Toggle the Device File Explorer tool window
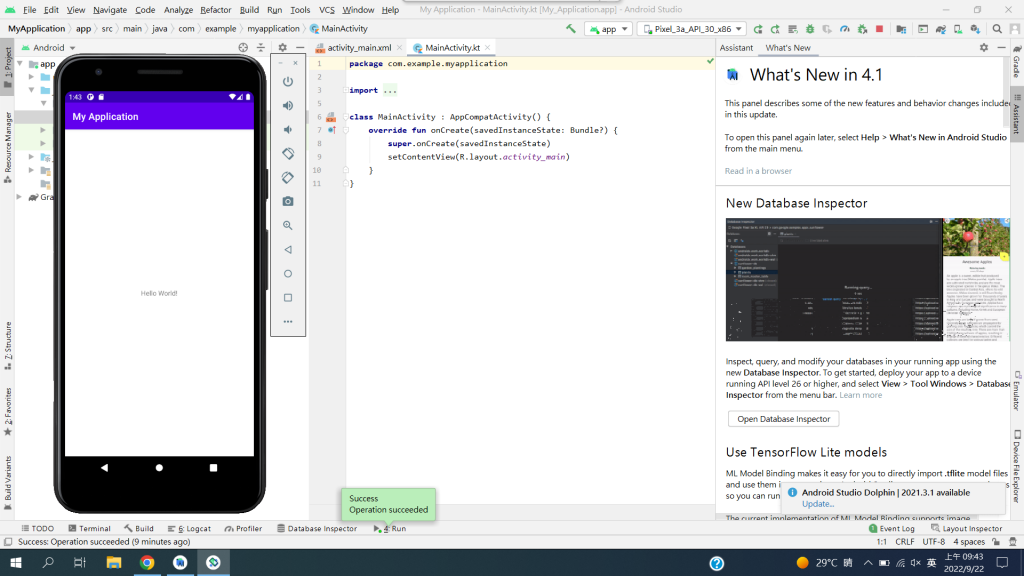The width and height of the screenshot is (1024, 576). pyautogui.click(x=1017, y=466)
